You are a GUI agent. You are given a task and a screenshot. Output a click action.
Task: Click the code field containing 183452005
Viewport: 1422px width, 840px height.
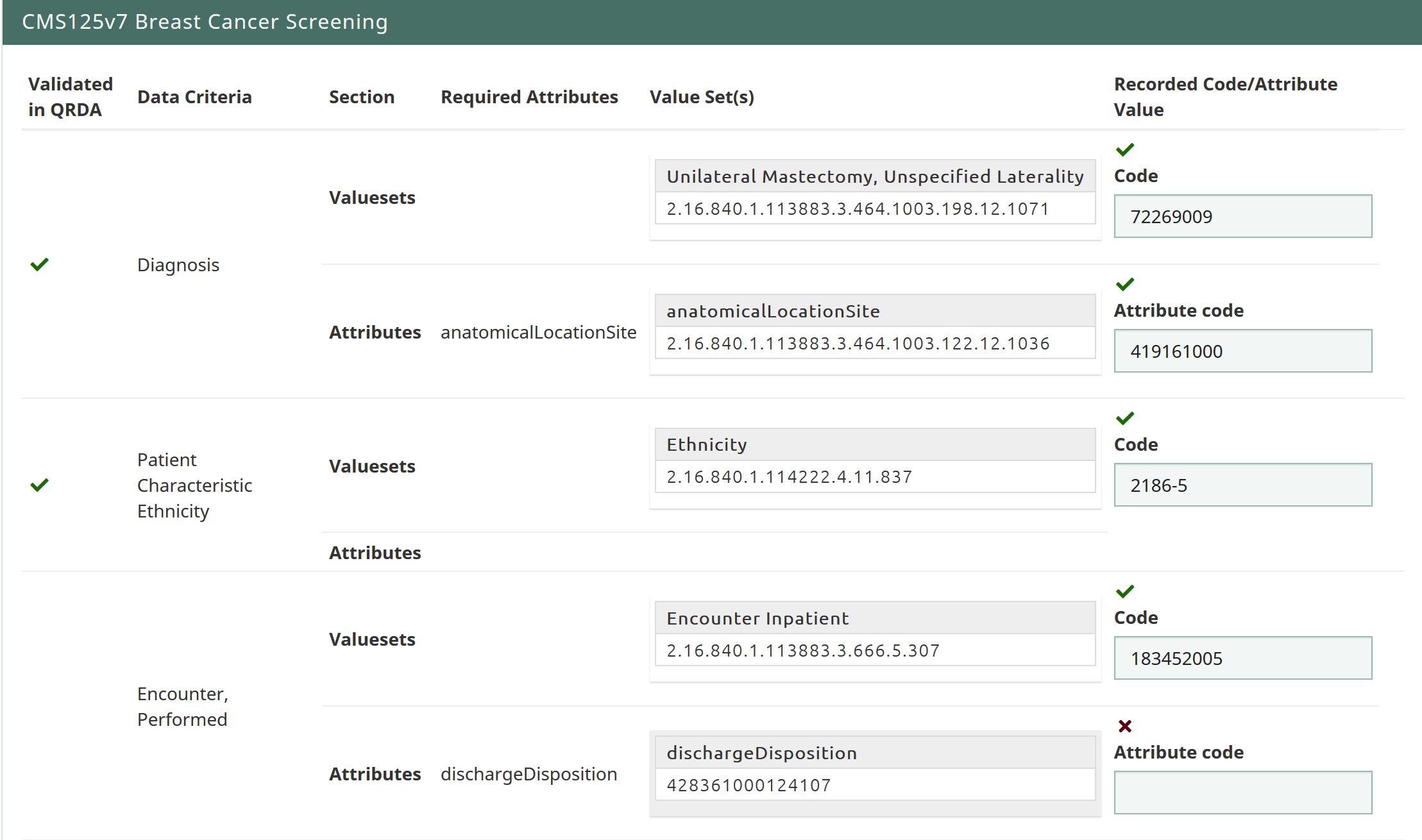click(1242, 659)
